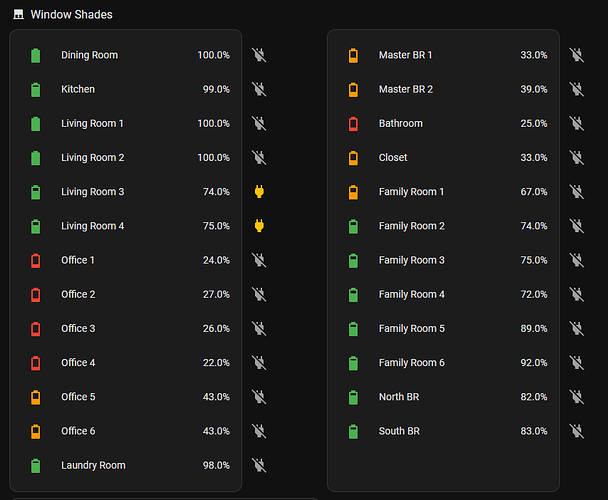The width and height of the screenshot is (608, 500).
Task: Click the Office 1 red battery icon
Action: pos(36,260)
